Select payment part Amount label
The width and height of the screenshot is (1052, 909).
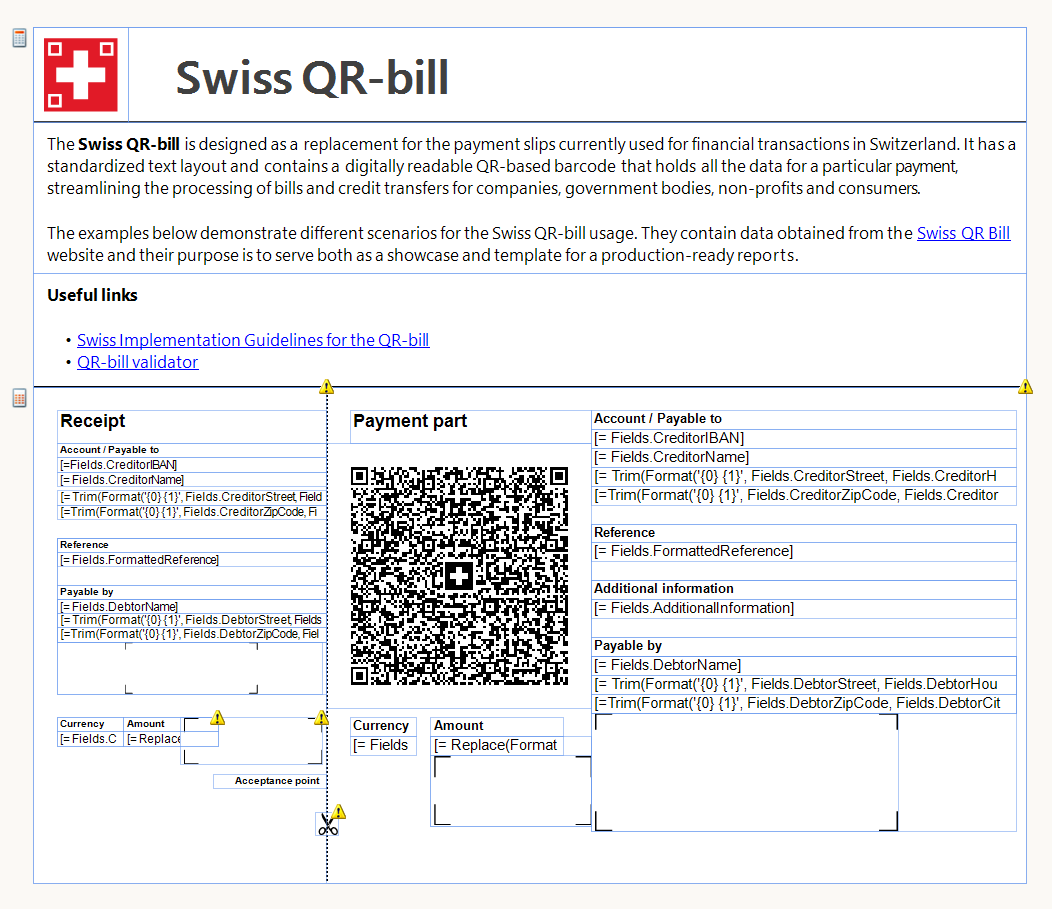coord(496,727)
